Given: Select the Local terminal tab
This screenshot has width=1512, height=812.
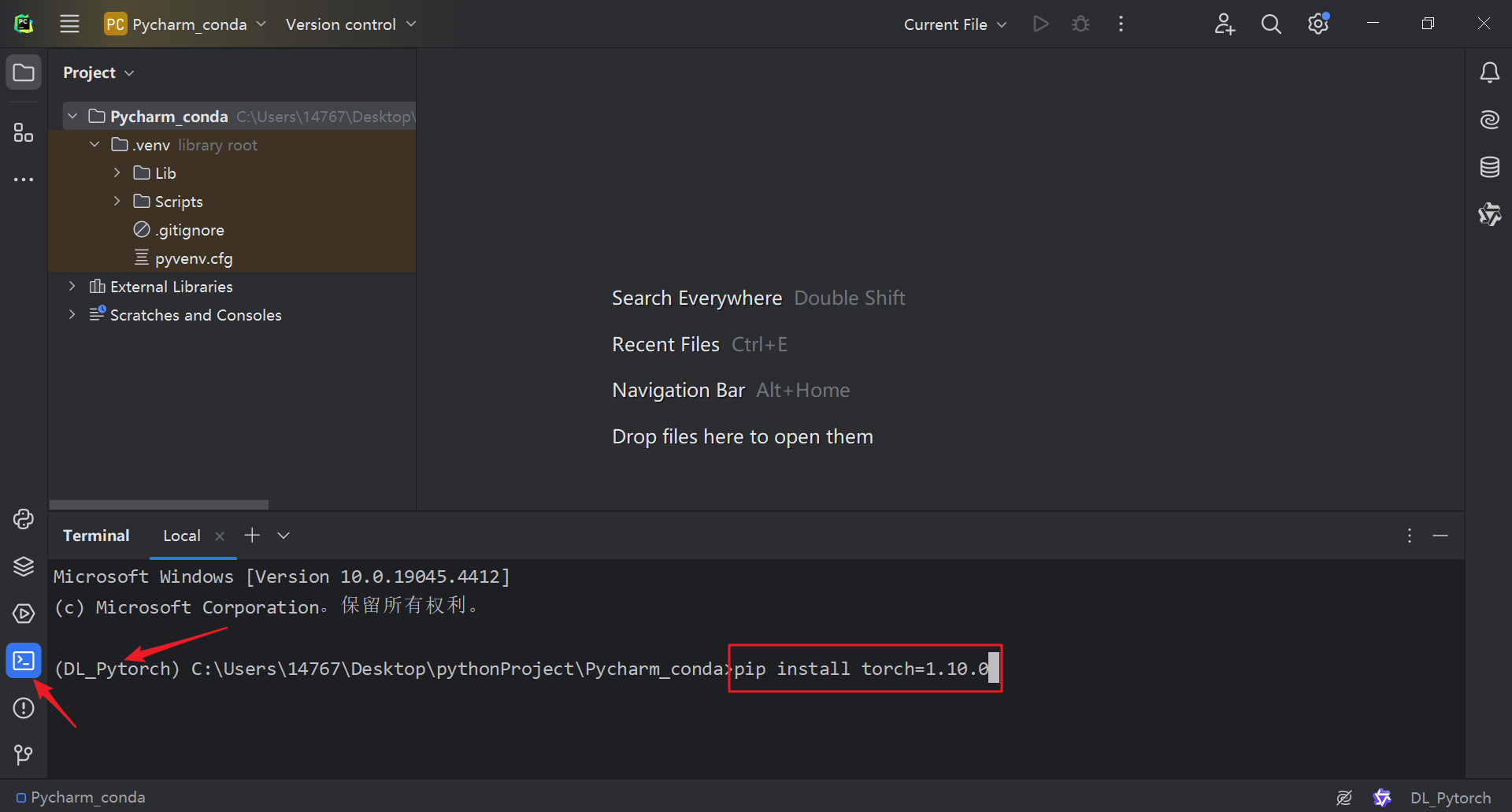Looking at the screenshot, I should coord(182,536).
